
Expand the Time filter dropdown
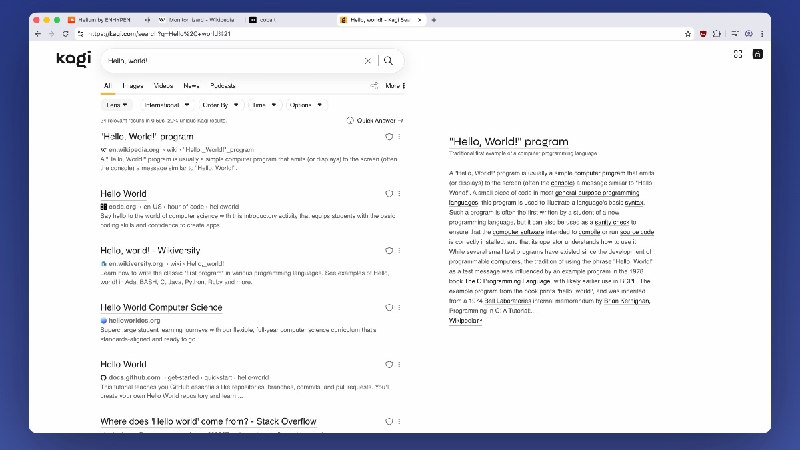(263, 104)
